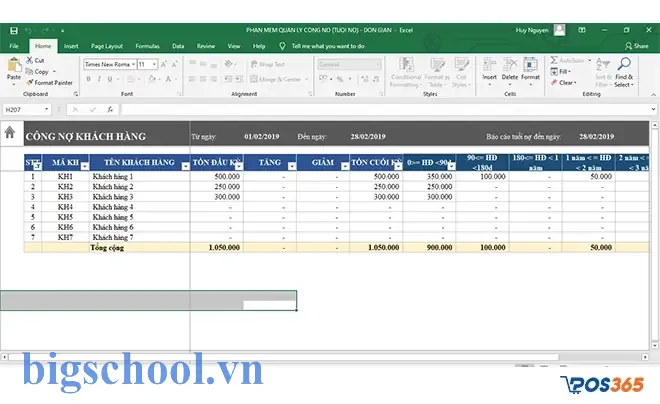
Task: Open the Clipboard group dialog launcher
Action: tap(75, 94)
